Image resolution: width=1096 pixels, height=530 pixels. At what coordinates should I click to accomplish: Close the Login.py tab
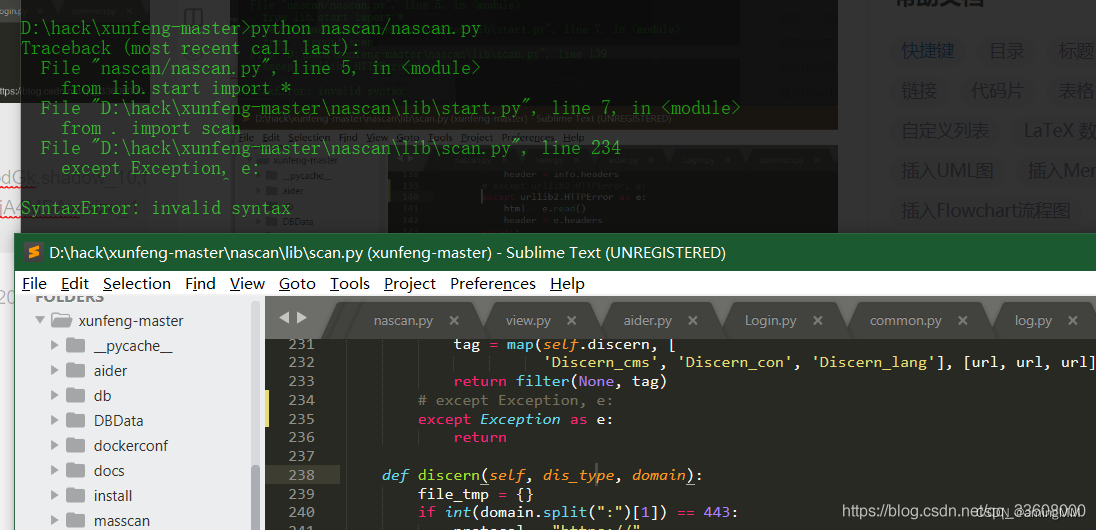click(x=817, y=321)
